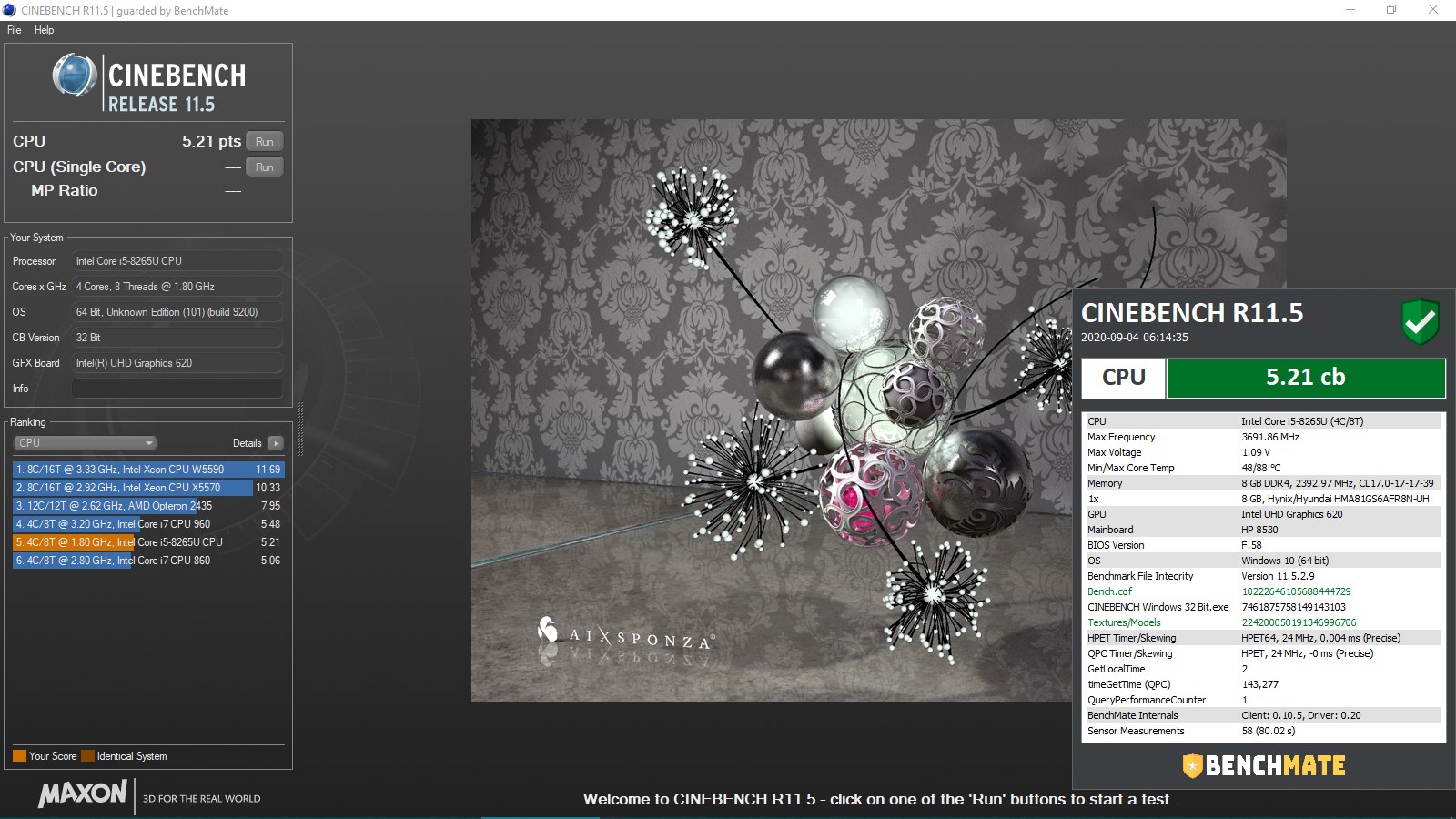Select Xeon W5590 ranking row

pyautogui.click(x=148, y=470)
